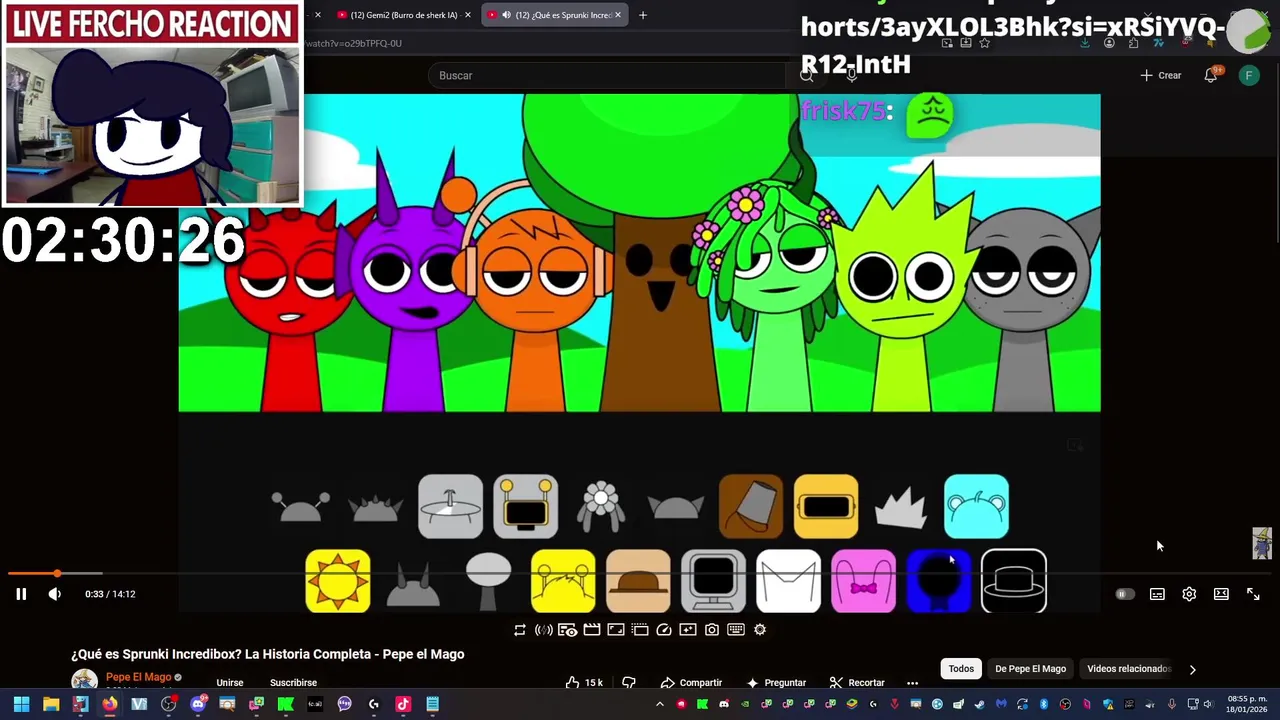Viewport: 1280px width, 720px height.
Task: Show more filter chips with the arrow
Action: 1192,669
